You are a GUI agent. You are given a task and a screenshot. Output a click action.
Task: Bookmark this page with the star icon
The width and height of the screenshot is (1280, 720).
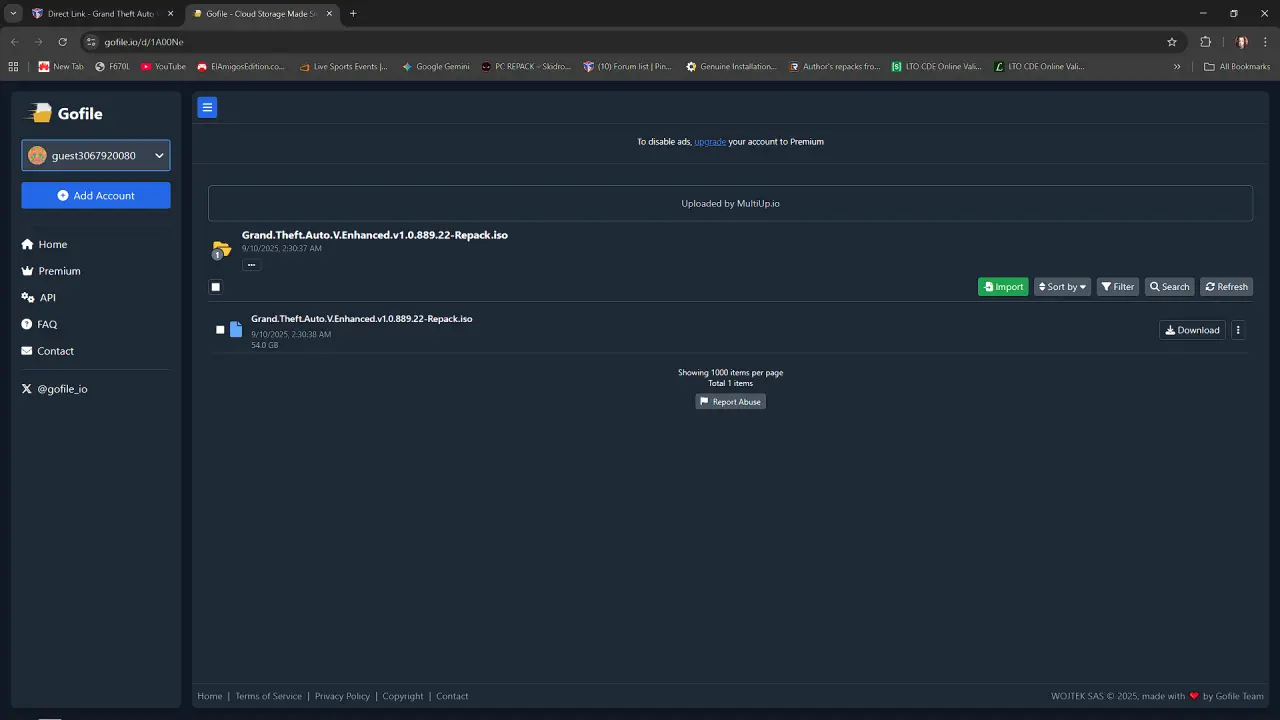1172,42
